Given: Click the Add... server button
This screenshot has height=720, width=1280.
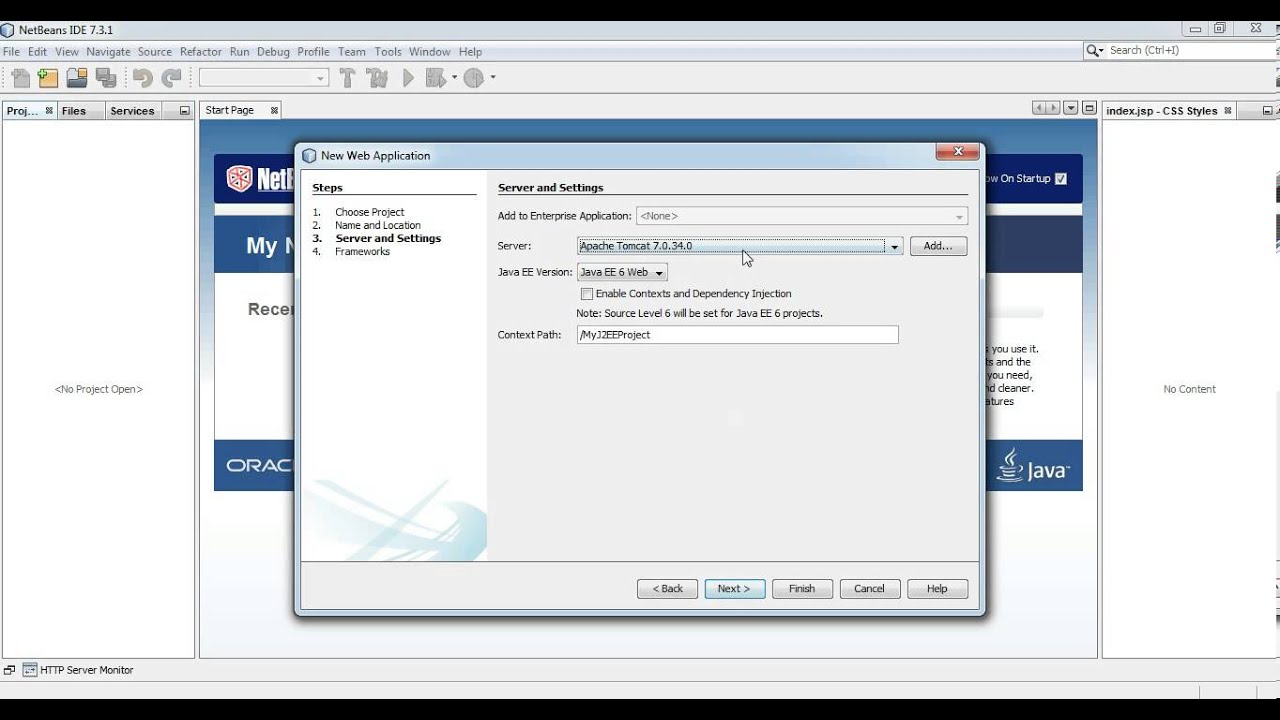Looking at the screenshot, I should click(938, 246).
